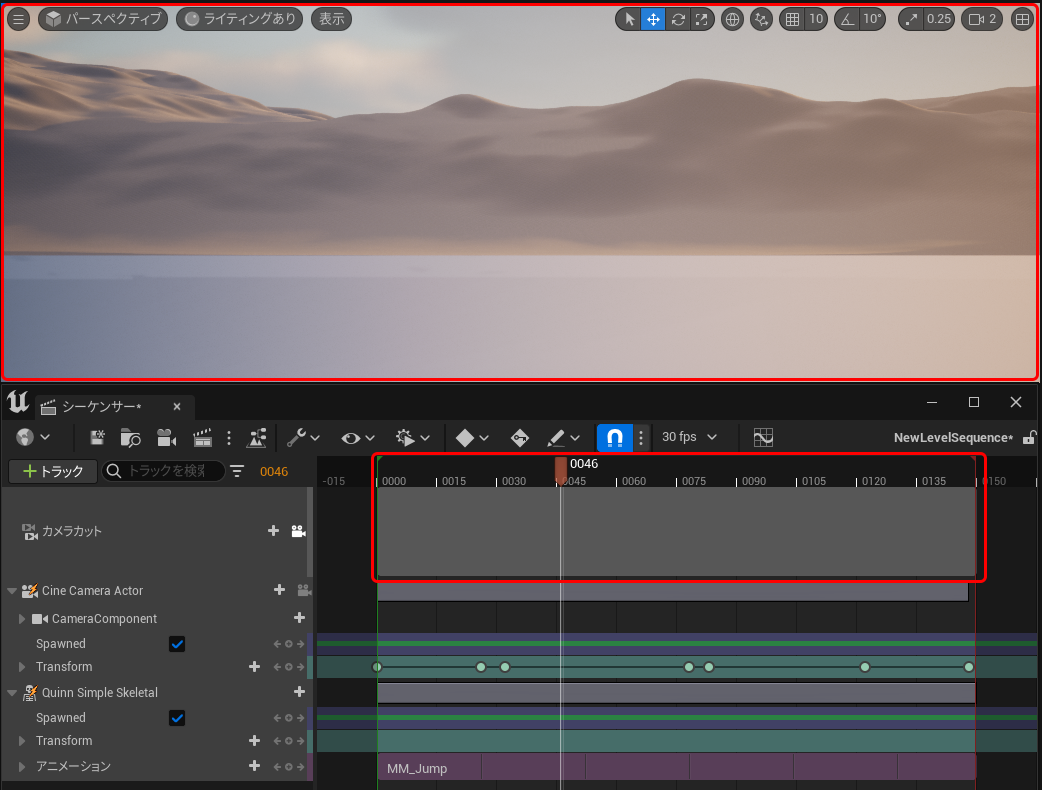The height and width of the screenshot is (790, 1042).
Task: Uncheck Spawned checkbox under Quinn Simple Skeletal
Action: 177,718
